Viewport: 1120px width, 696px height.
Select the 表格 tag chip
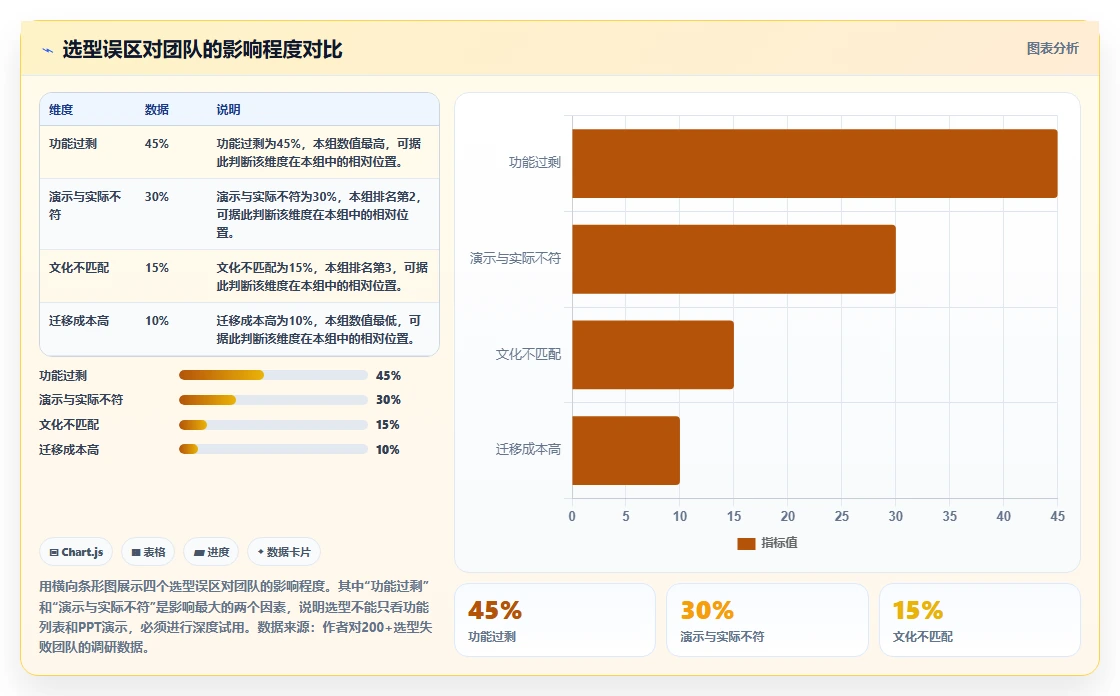[148, 552]
